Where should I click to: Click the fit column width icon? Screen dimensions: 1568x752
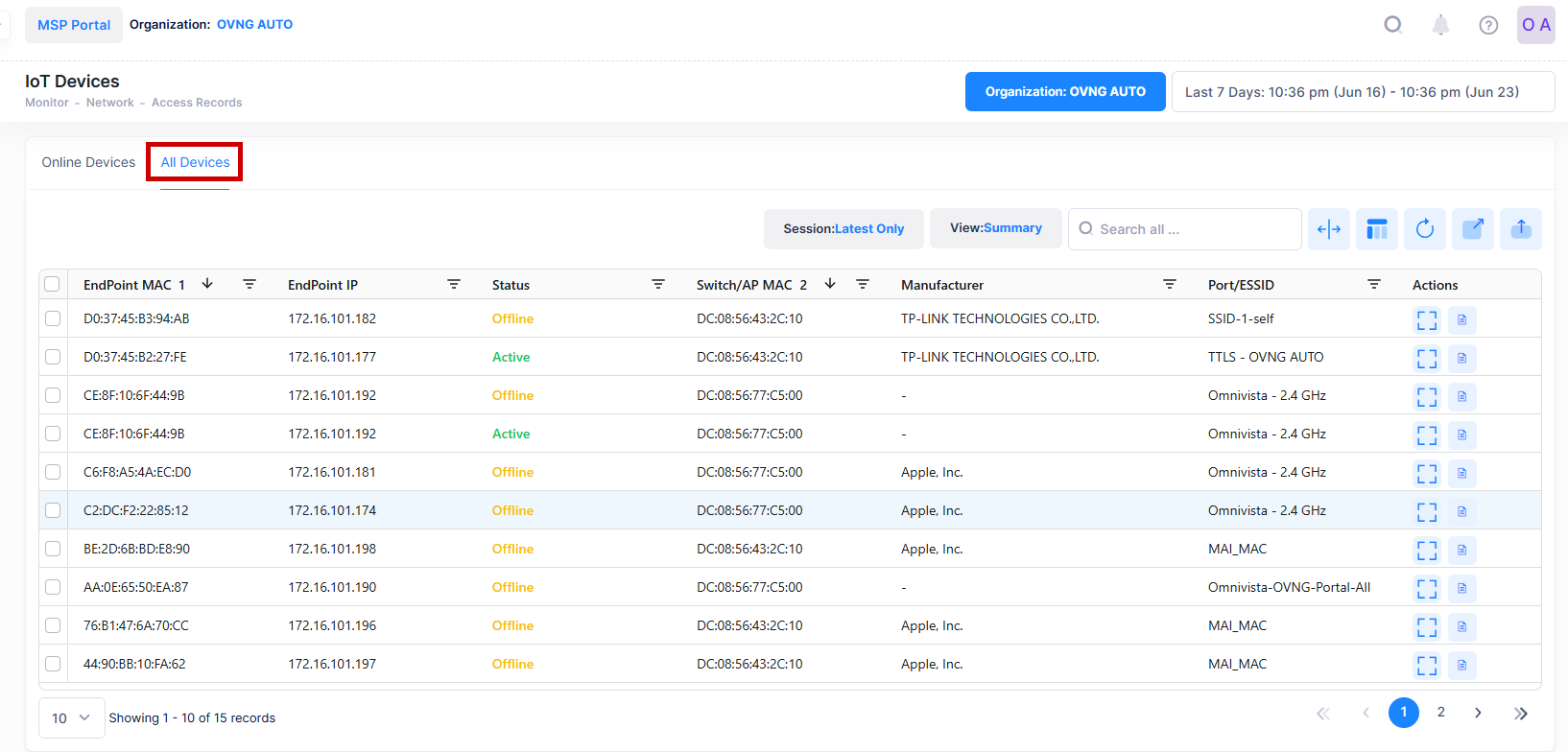coord(1328,229)
